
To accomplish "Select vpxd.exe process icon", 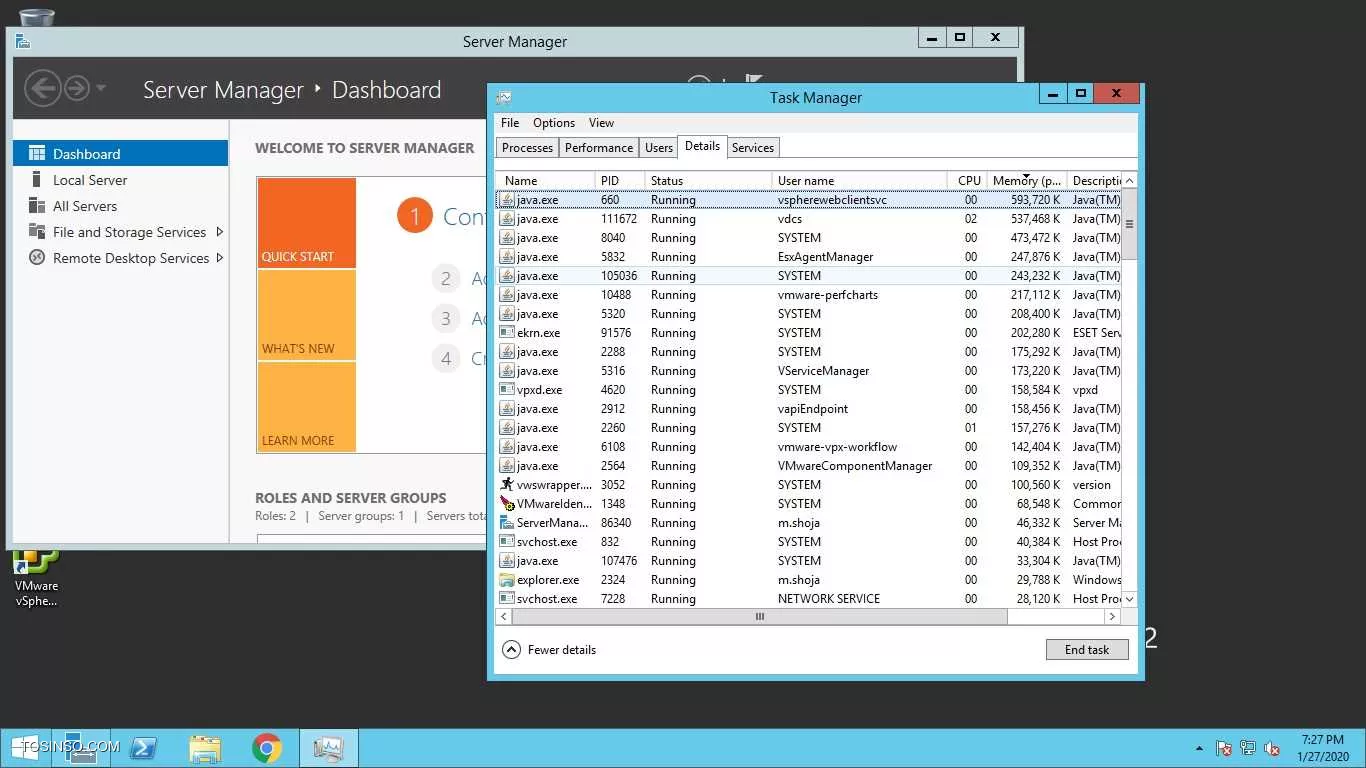I will 507,390.
